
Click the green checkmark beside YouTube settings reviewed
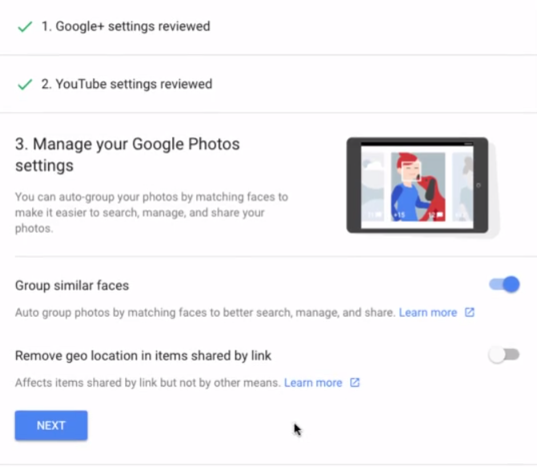[25, 84]
